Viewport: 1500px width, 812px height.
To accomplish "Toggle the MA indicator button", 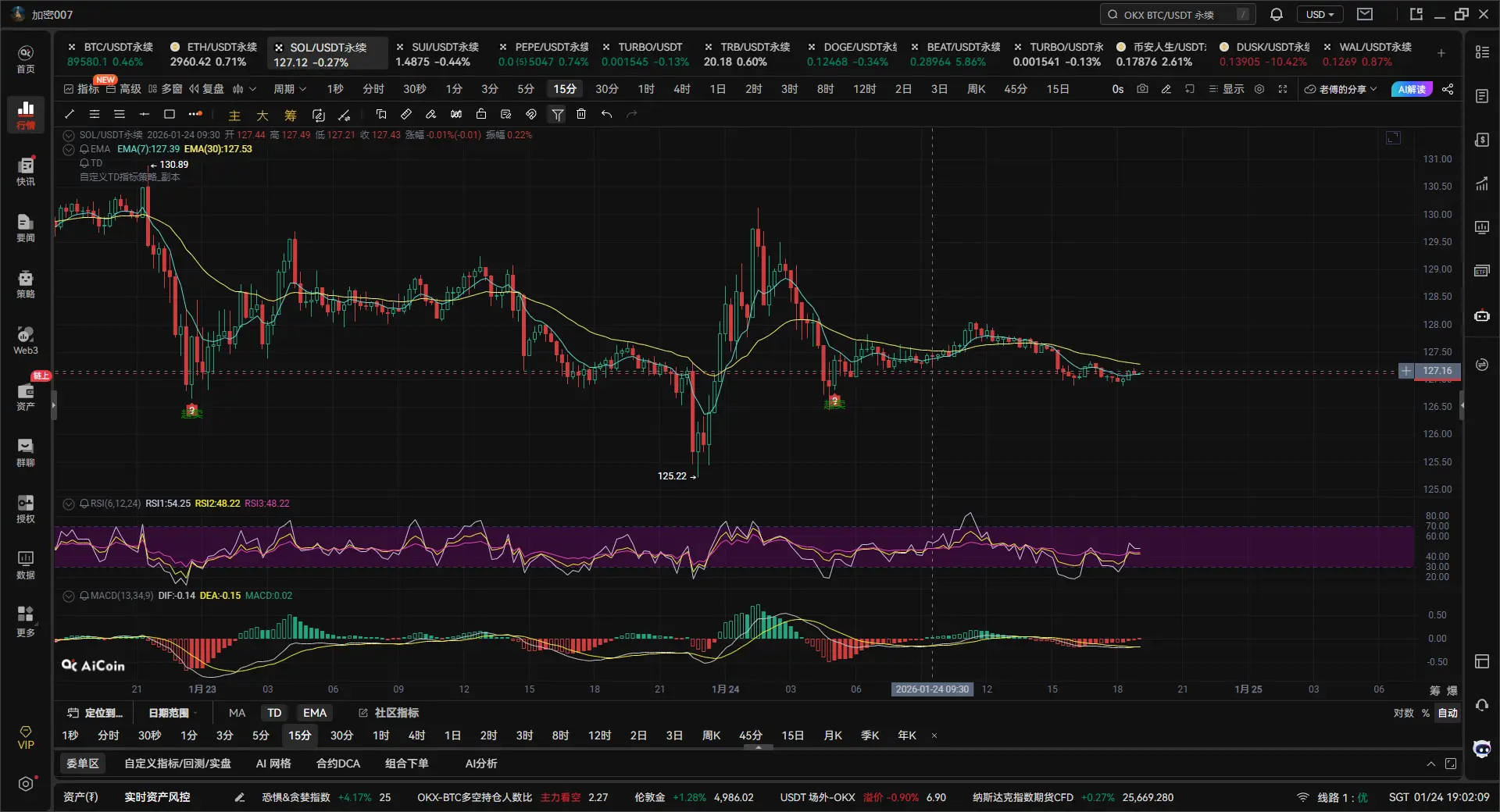I will coord(237,713).
